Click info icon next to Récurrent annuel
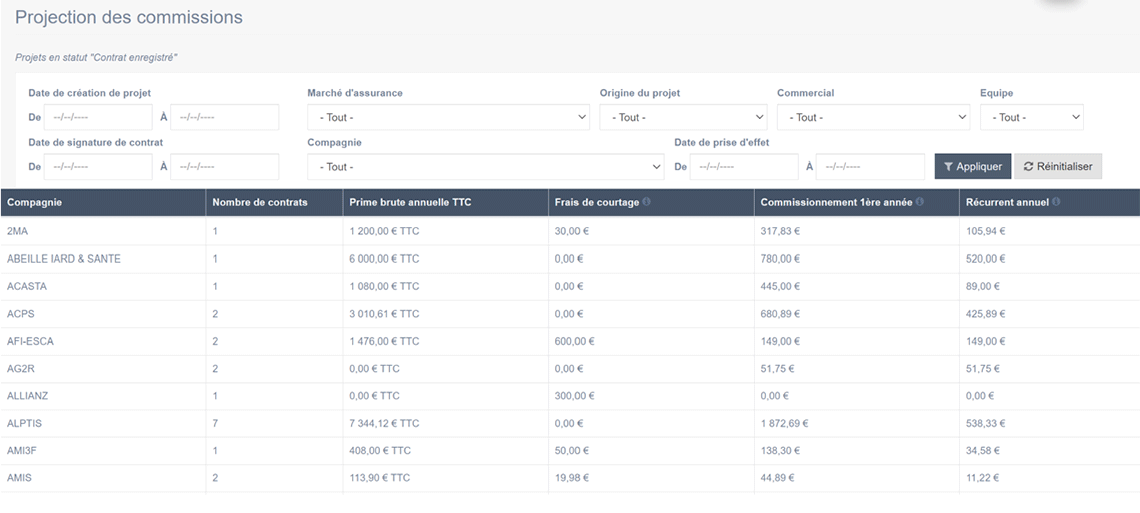 click(1057, 202)
